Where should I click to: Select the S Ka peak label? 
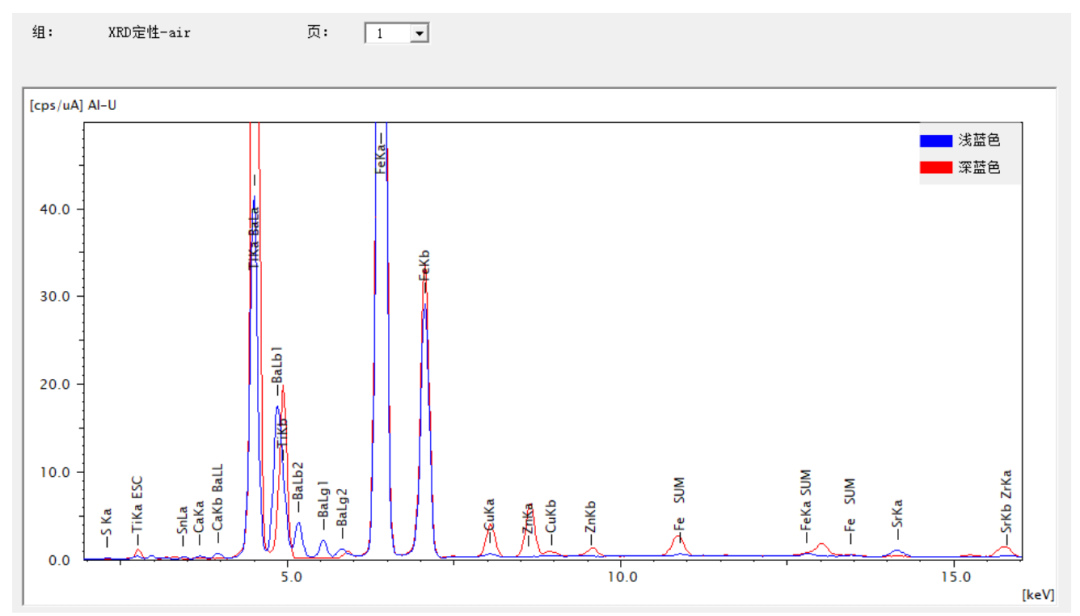[x=106, y=524]
